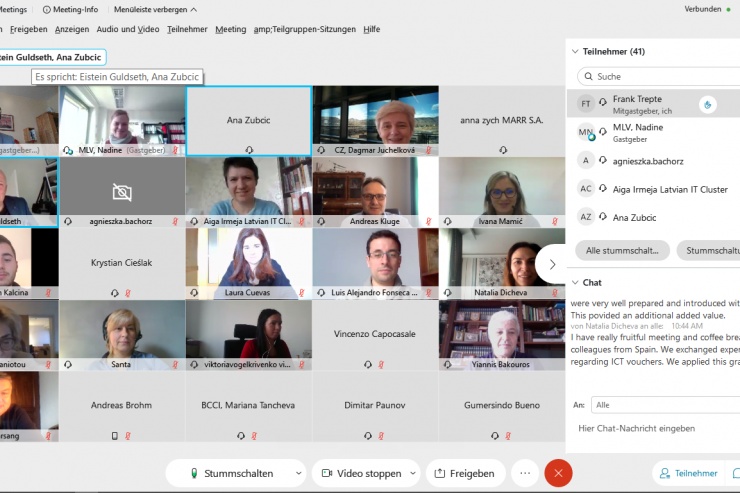Select agnieszka.bachorz in participant list
Image resolution: width=740 pixels, height=493 pixels.
click(653, 161)
